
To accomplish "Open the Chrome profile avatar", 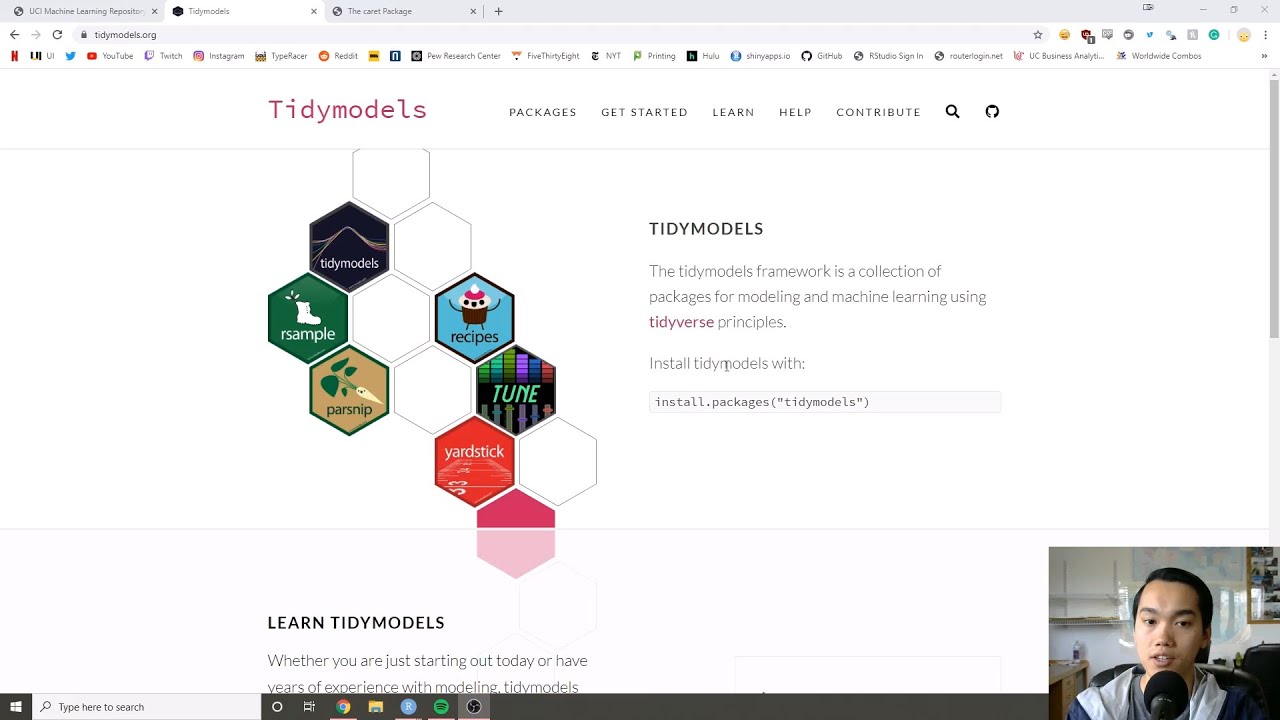I will click(x=1243, y=34).
